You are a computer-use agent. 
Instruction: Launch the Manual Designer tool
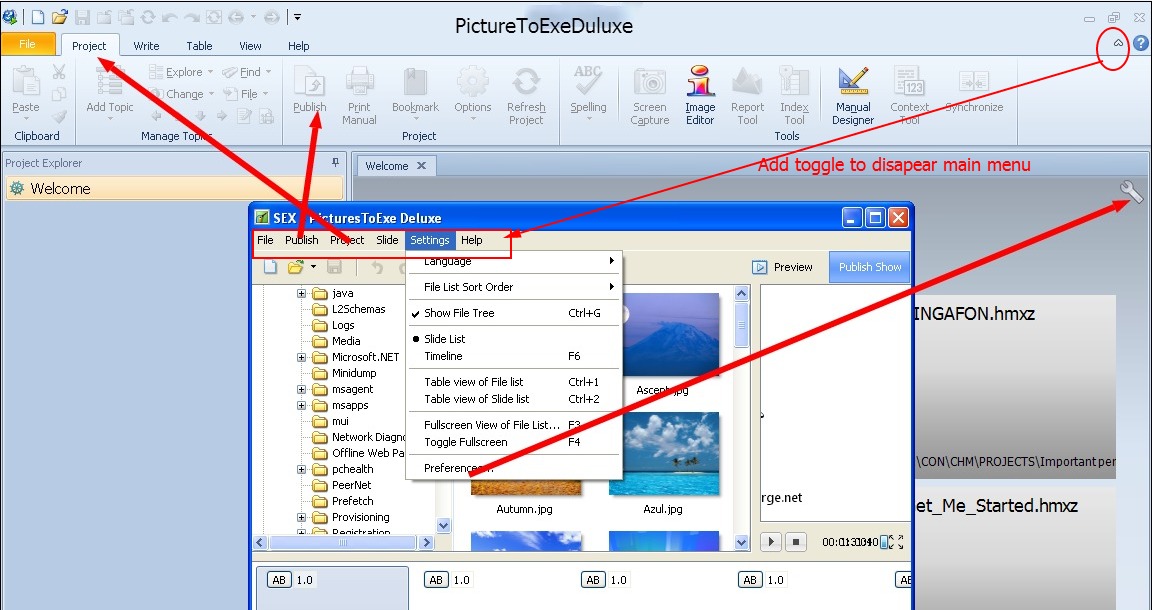(x=852, y=96)
